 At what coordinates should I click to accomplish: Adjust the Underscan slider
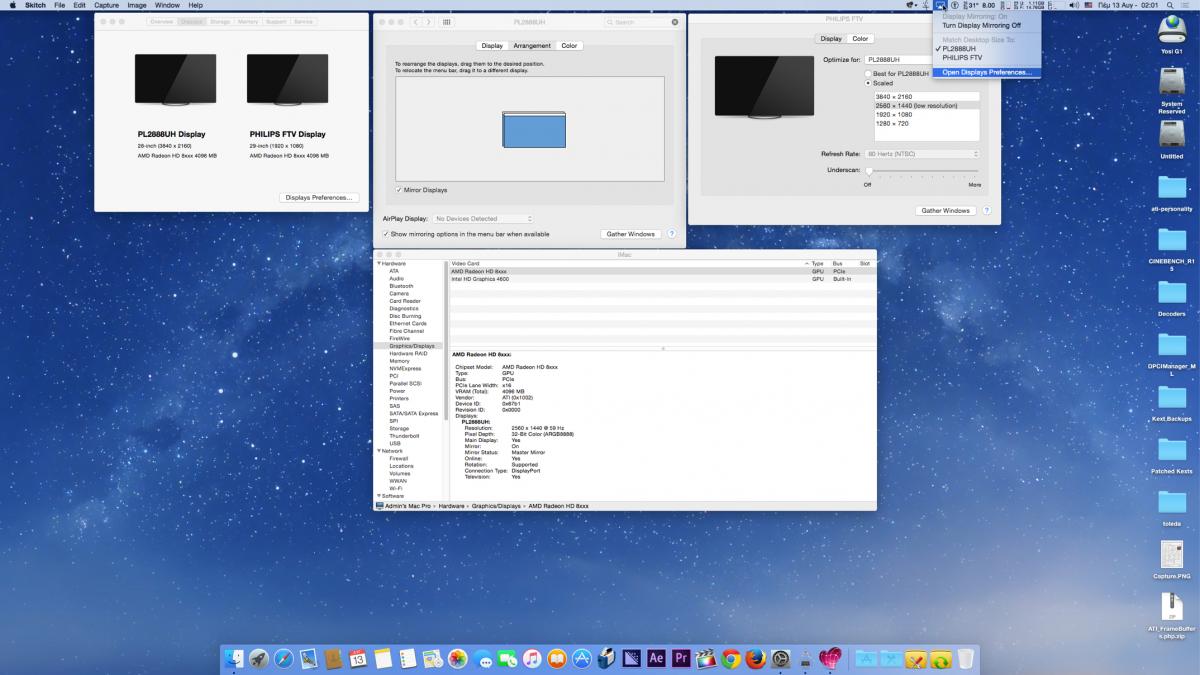coord(868,171)
